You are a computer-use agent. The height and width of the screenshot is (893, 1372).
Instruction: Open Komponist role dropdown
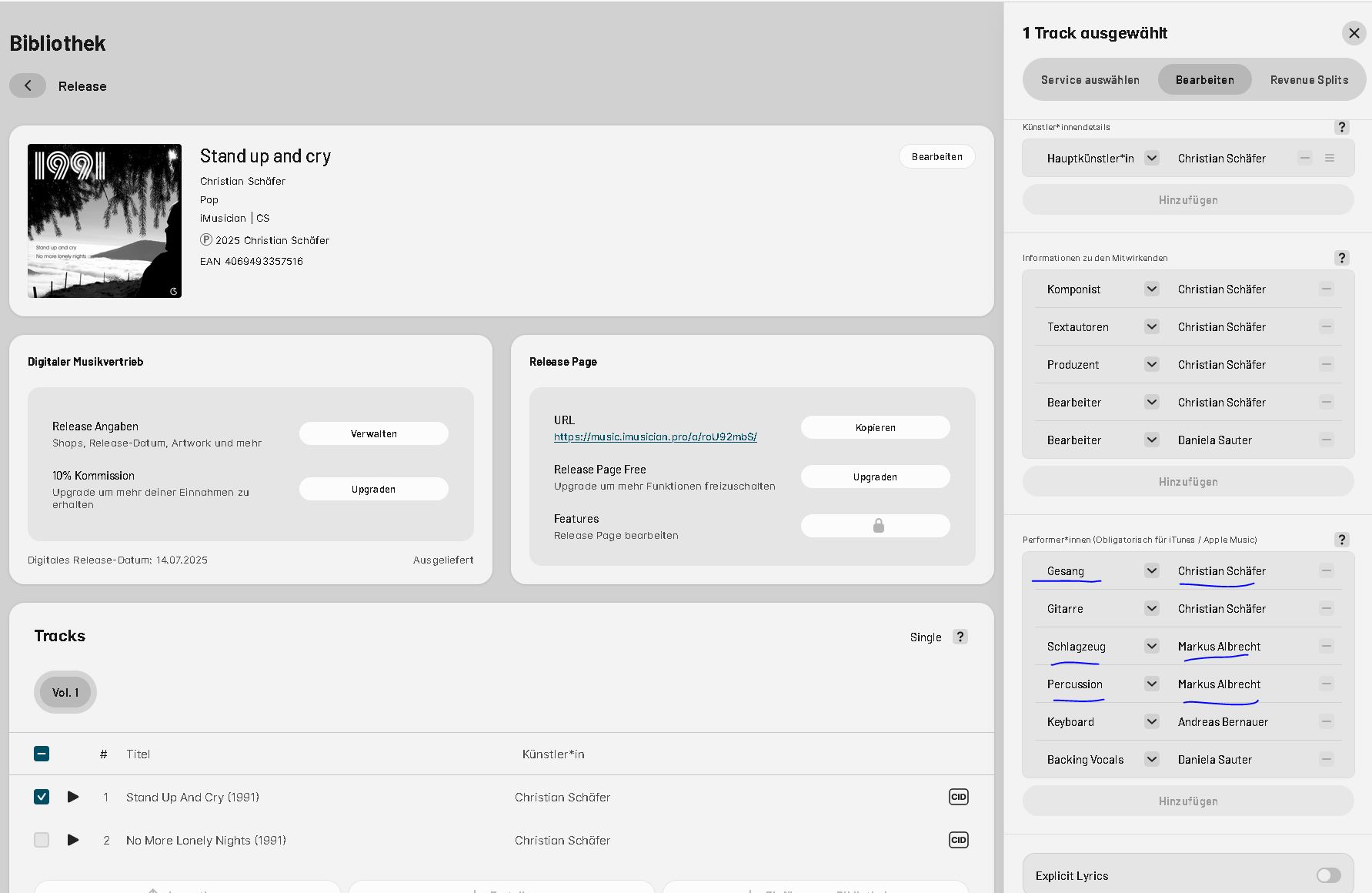(x=1152, y=289)
